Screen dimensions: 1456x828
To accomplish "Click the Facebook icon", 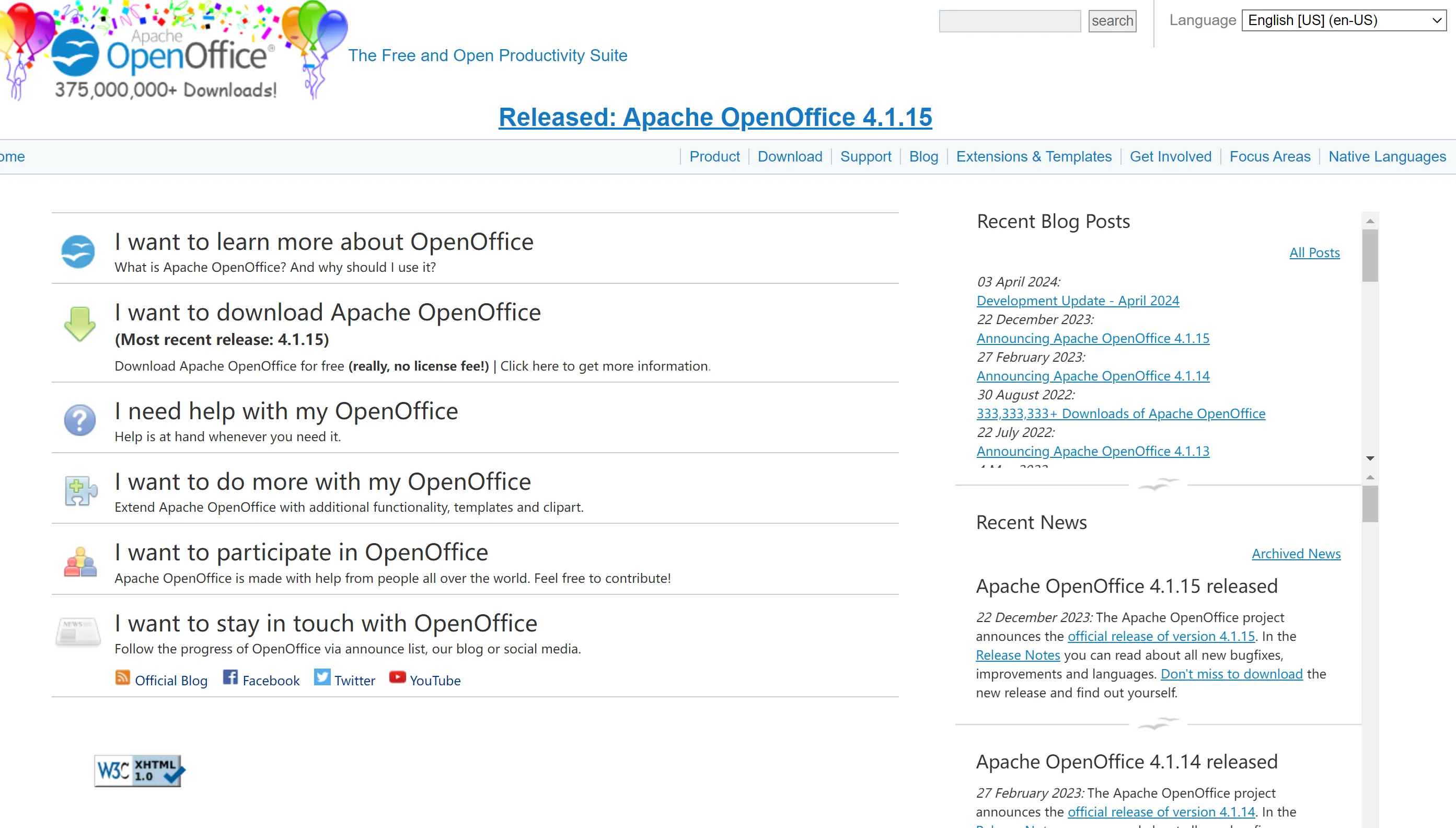I will click(230, 677).
